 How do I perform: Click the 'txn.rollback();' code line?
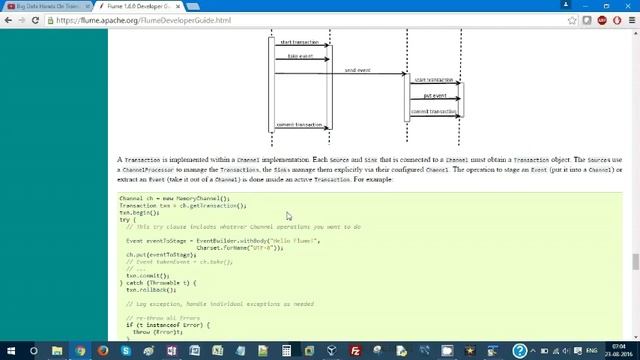click(151, 290)
